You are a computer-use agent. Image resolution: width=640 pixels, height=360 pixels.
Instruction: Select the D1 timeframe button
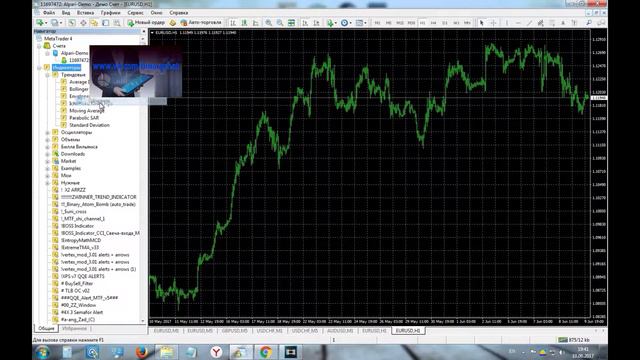tap(445, 23)
